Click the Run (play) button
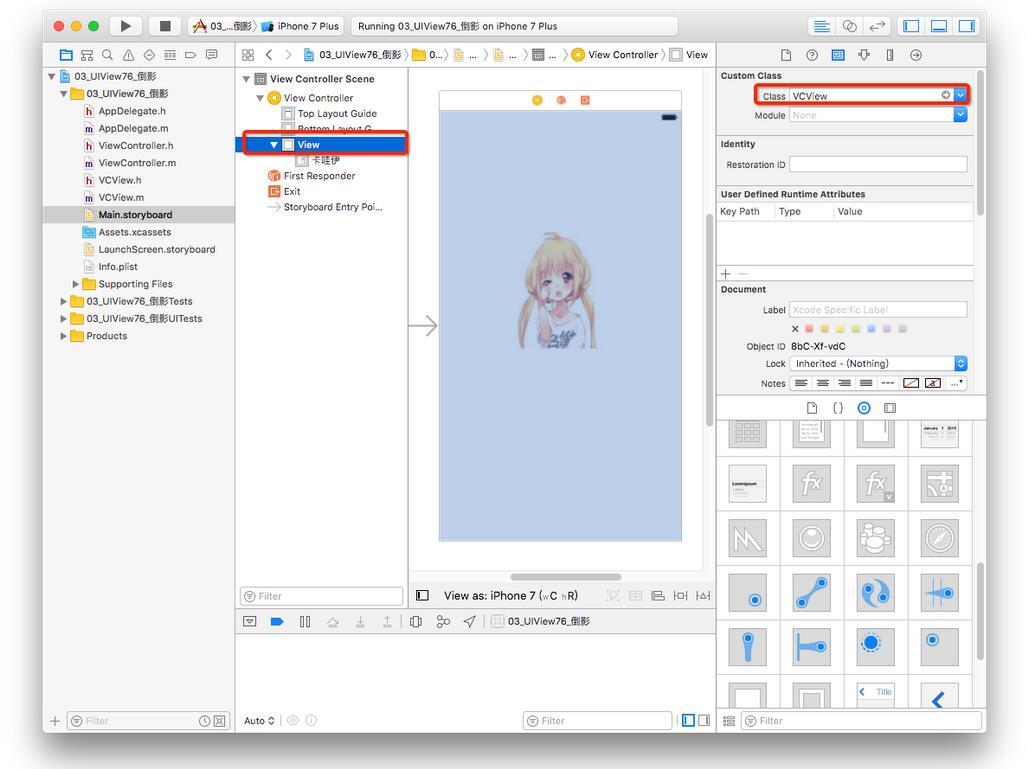1027x769 pixels. click(125, 26)
